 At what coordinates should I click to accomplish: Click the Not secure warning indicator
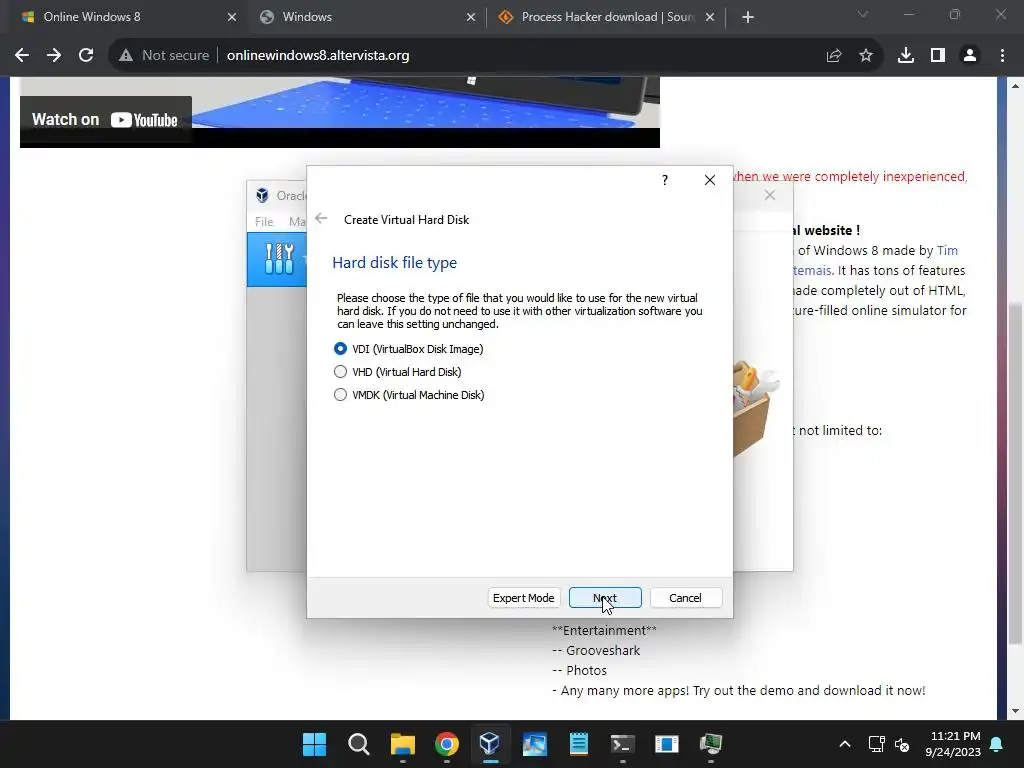(x=163, y=56)
